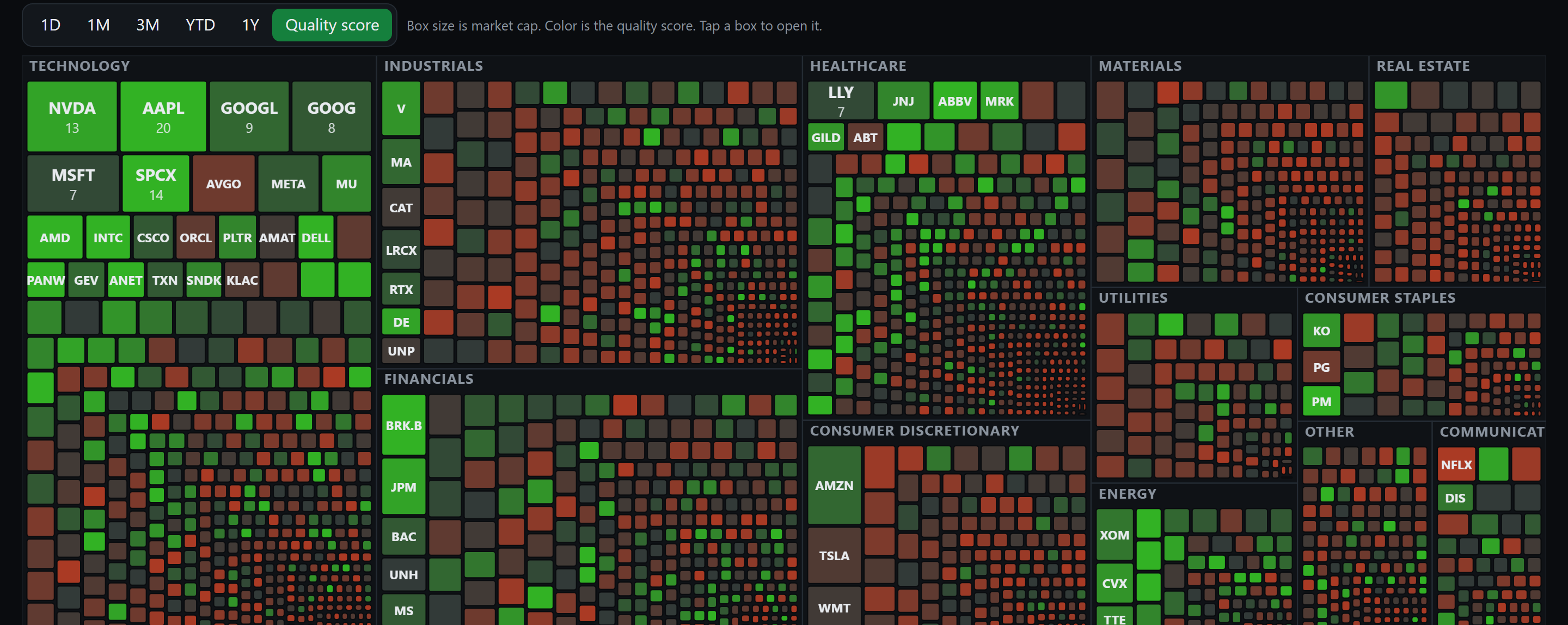Open the MA box in Industrials
Screen dimensions: 1568x625
click(x=401, y=162)
